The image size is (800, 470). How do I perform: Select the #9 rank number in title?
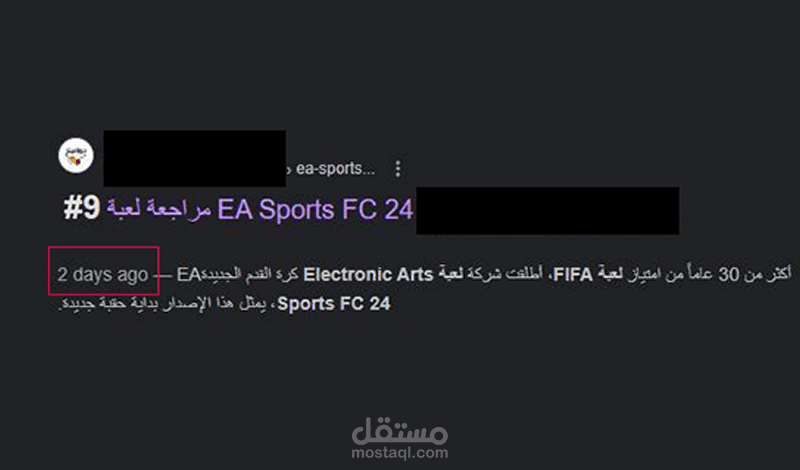pos(81,209)
